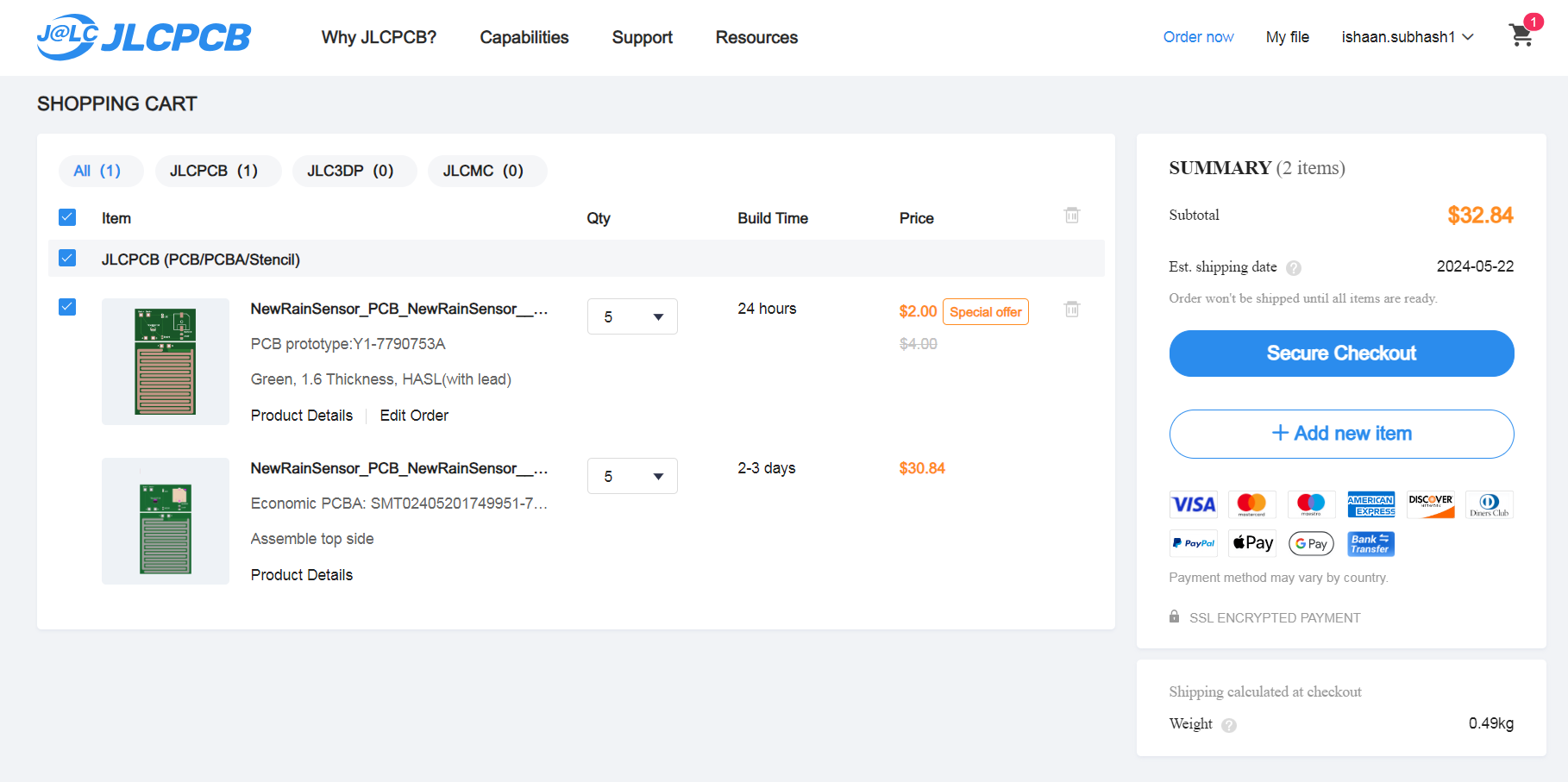The image size is (1568, 782).
Task: Click the $32.84 subtotal amount
Action: click(1480, 216)
